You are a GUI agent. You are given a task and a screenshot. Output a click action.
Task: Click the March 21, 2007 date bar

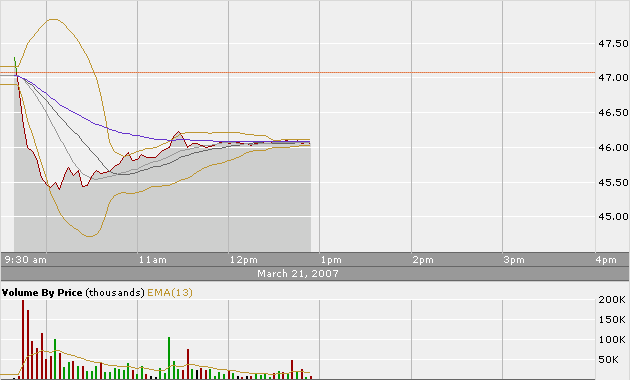click(x=298, y=274)
